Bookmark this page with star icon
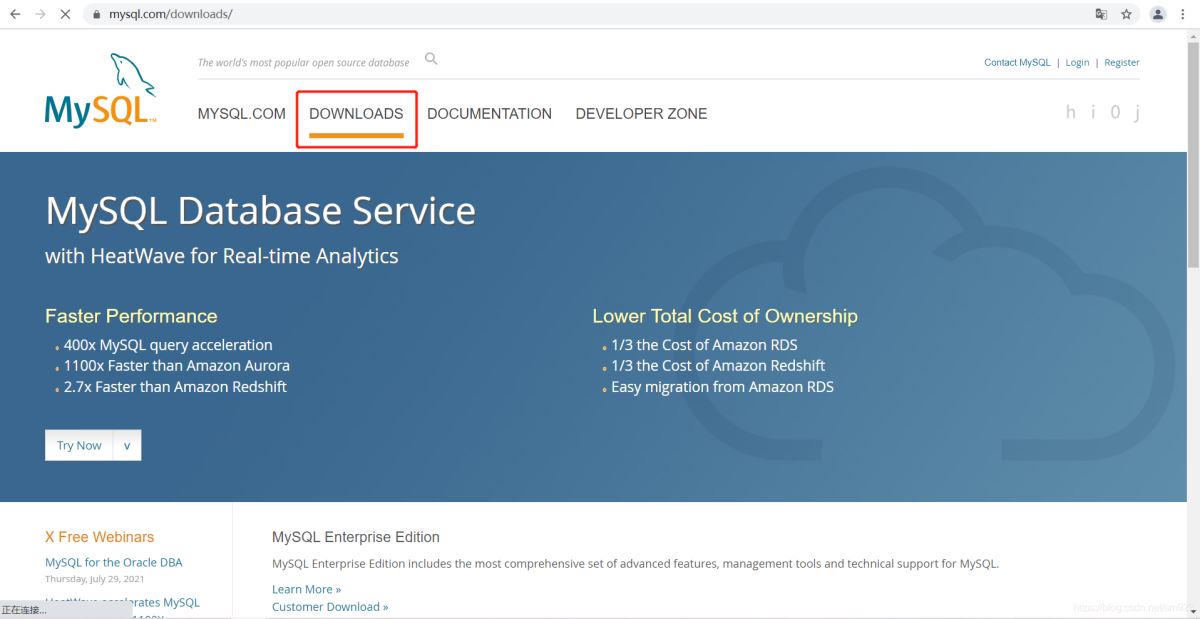This screenshot has width=1200, height=619. (x=1127, y=15)
